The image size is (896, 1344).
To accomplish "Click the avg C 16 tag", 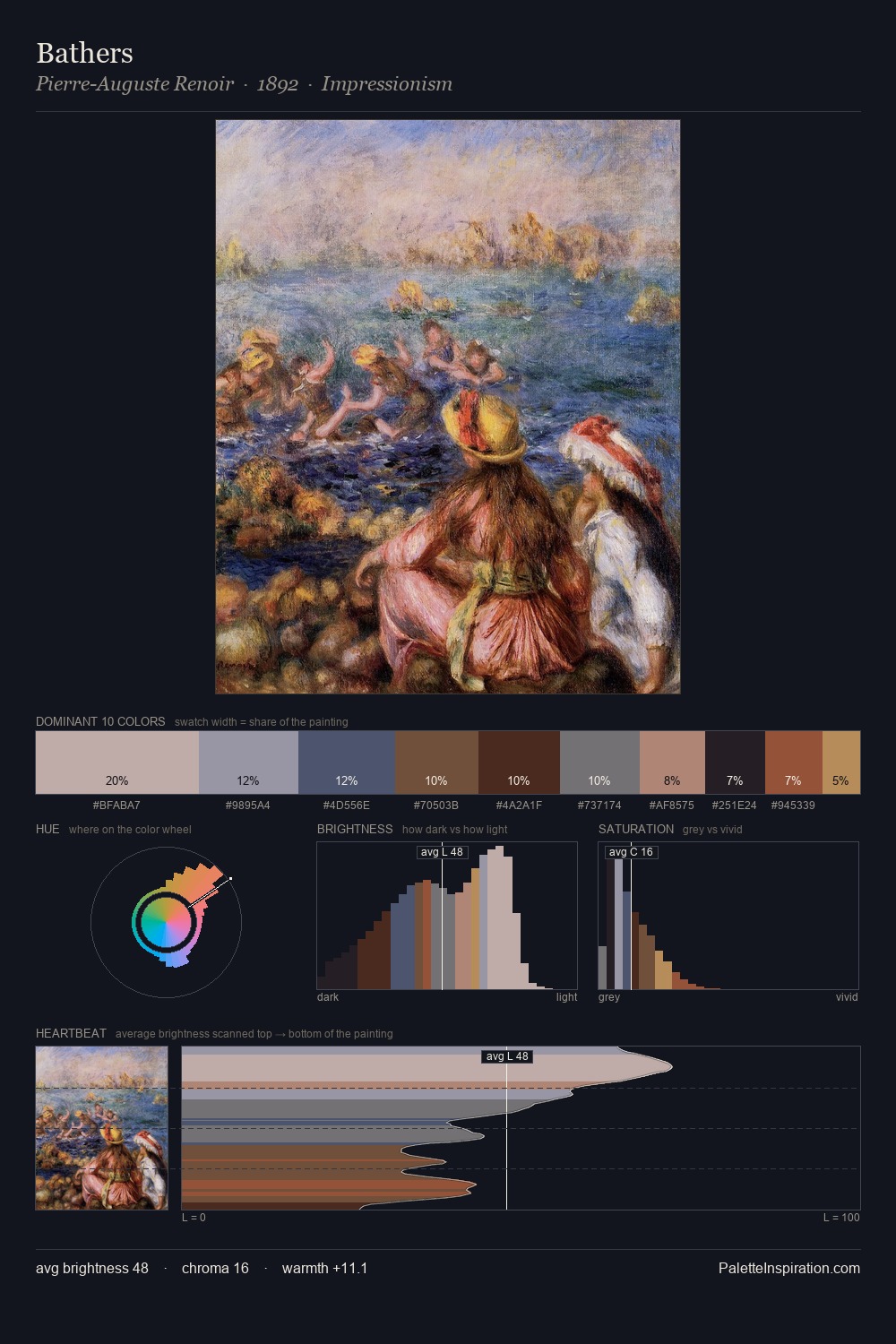I will tap(632, 851).
